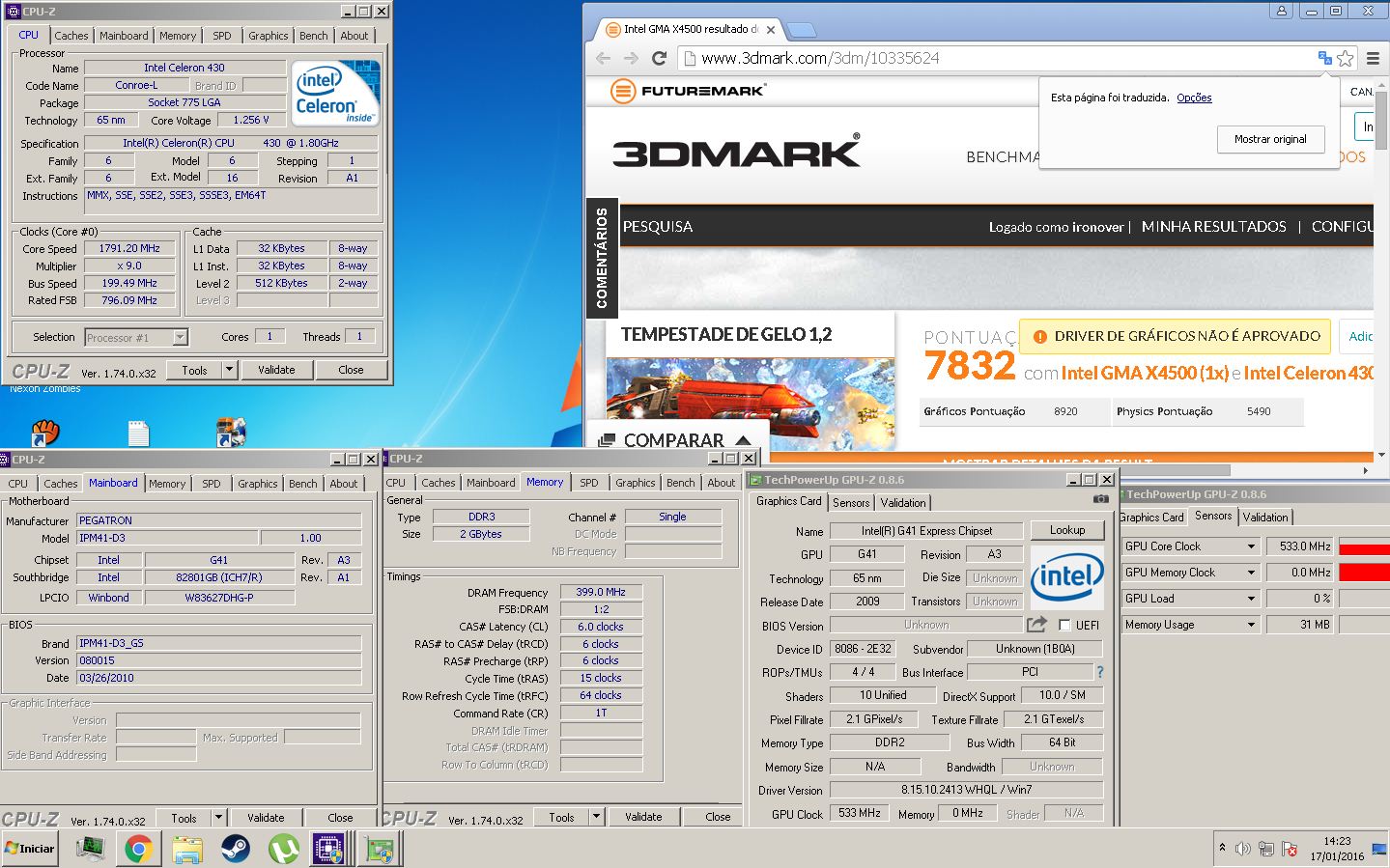Switch to Caches tab in top CPU-Z window
Viewport: 1390px width, 868px height.
coord(71,36)
